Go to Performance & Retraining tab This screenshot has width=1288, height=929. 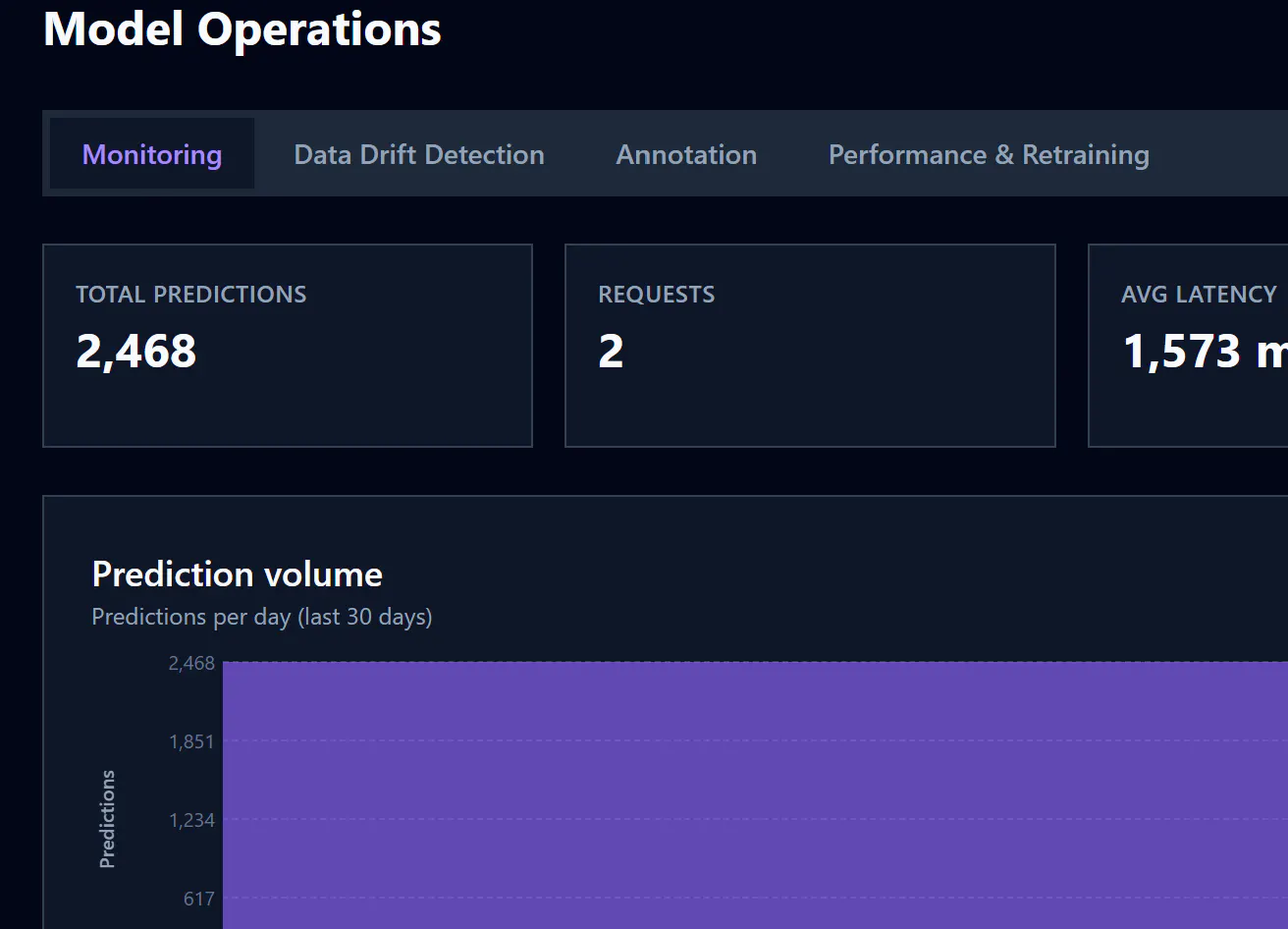pos(989,154)
